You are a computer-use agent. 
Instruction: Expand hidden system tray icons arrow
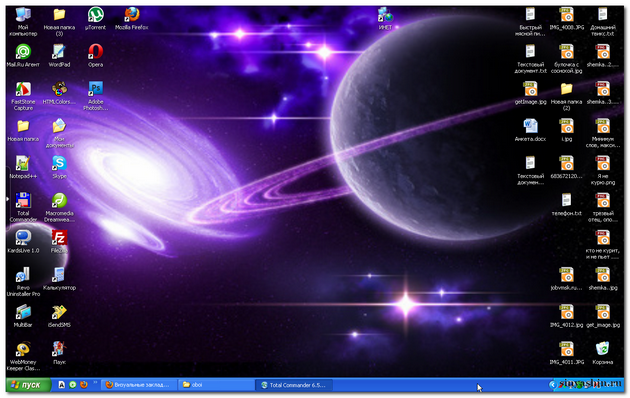[x=552, y=385]
